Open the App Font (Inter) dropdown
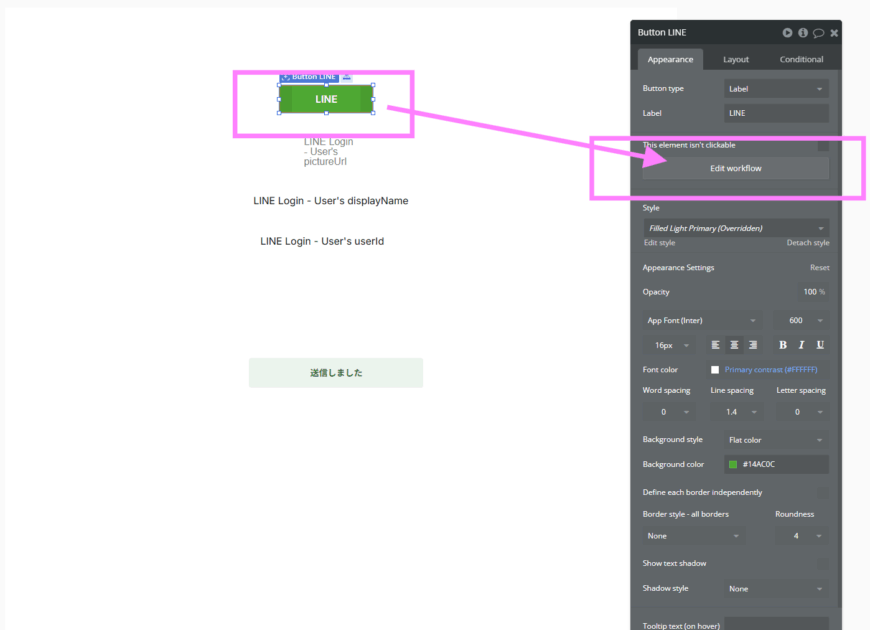Viewport: 870px width, 630px height. (702, 320)
